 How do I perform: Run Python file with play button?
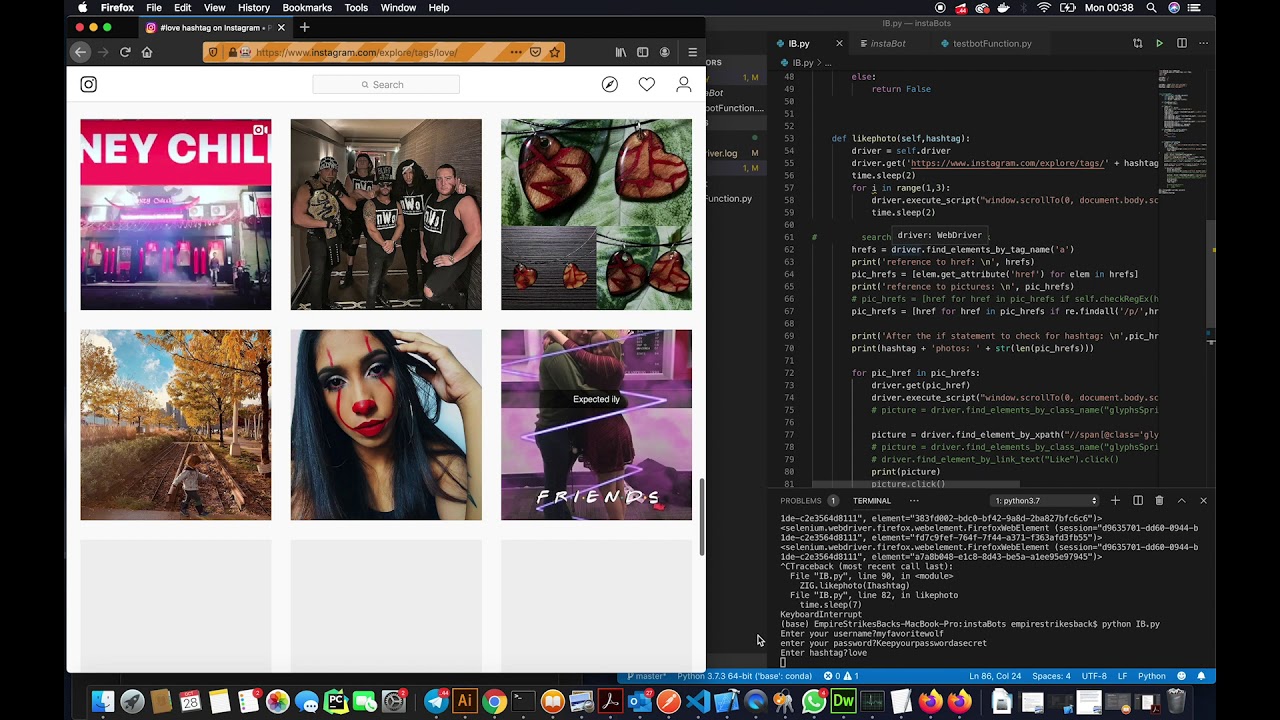1159,44
